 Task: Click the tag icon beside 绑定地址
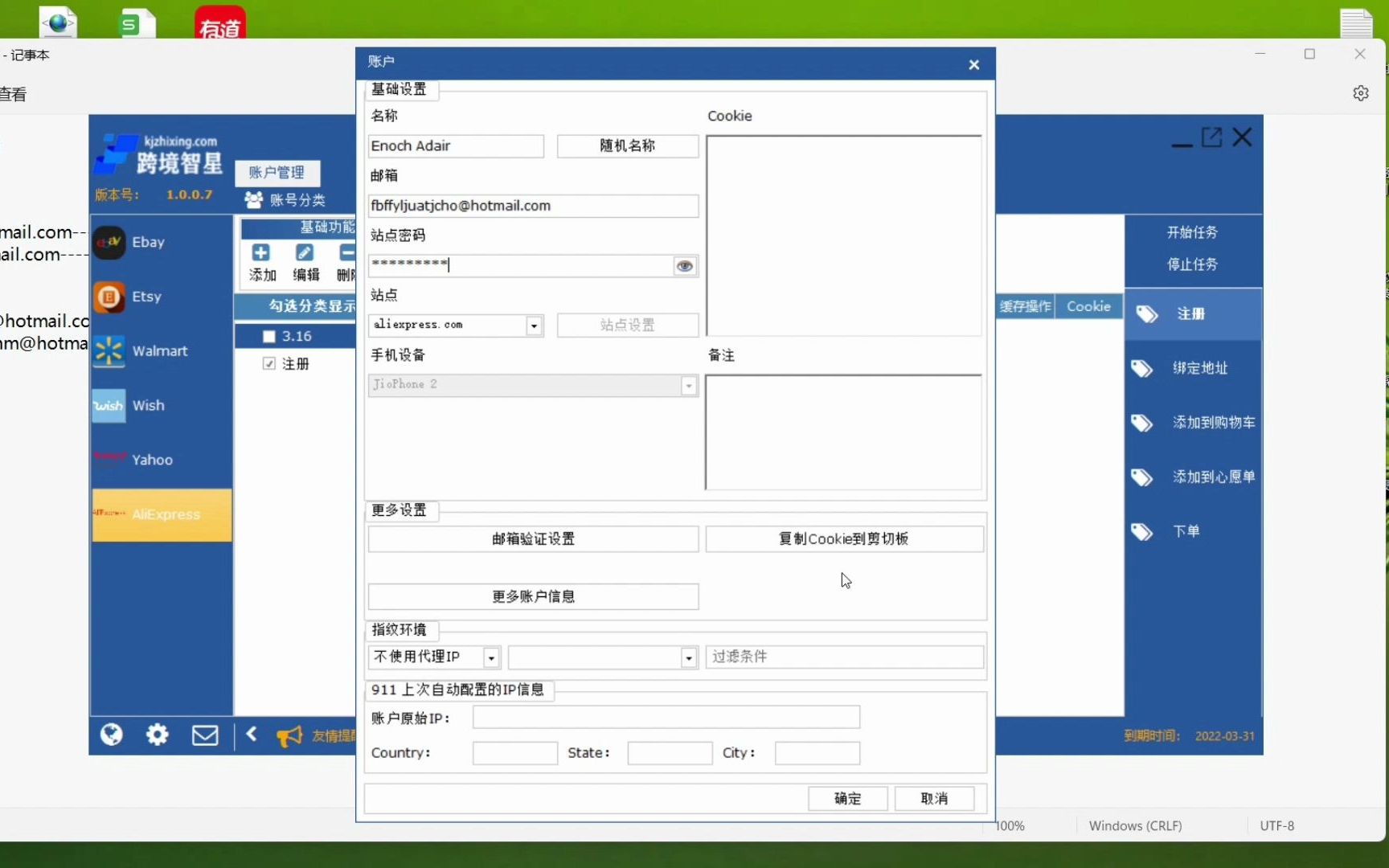1142,369
